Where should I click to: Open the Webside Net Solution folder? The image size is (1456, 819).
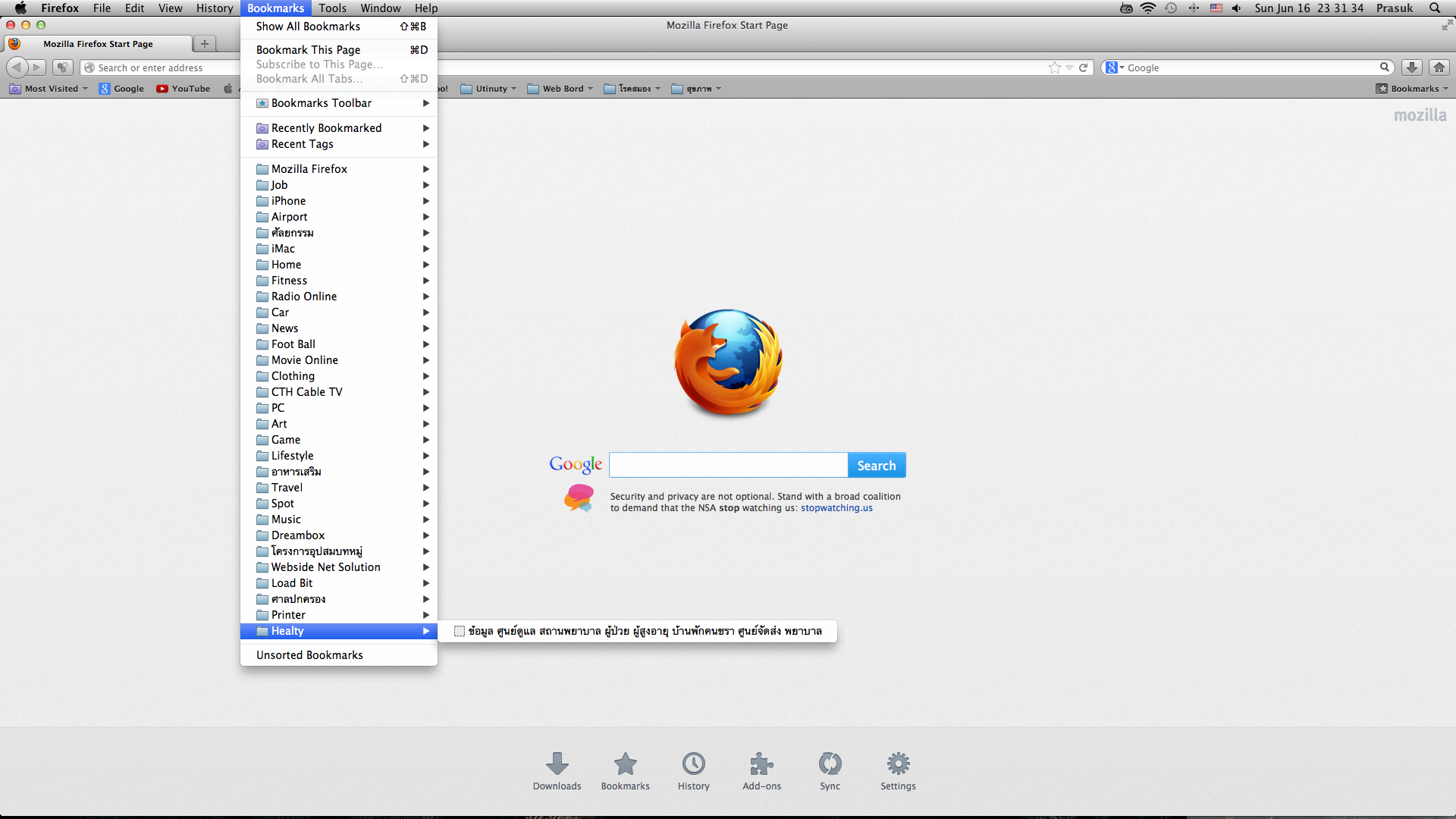click(339, 567)
